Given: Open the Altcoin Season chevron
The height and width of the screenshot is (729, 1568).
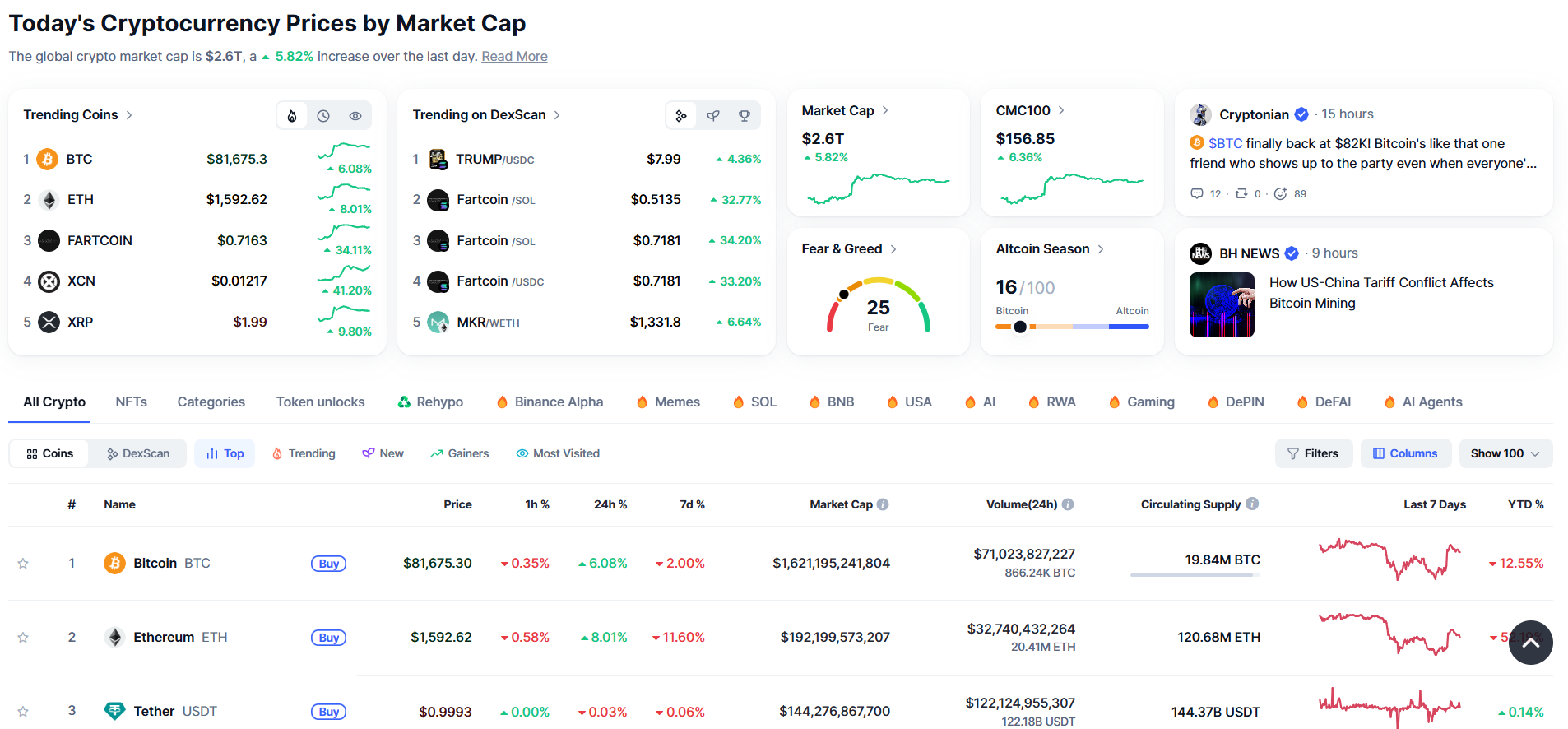Looking at the screenshot, I should (x=1101, y=249).
